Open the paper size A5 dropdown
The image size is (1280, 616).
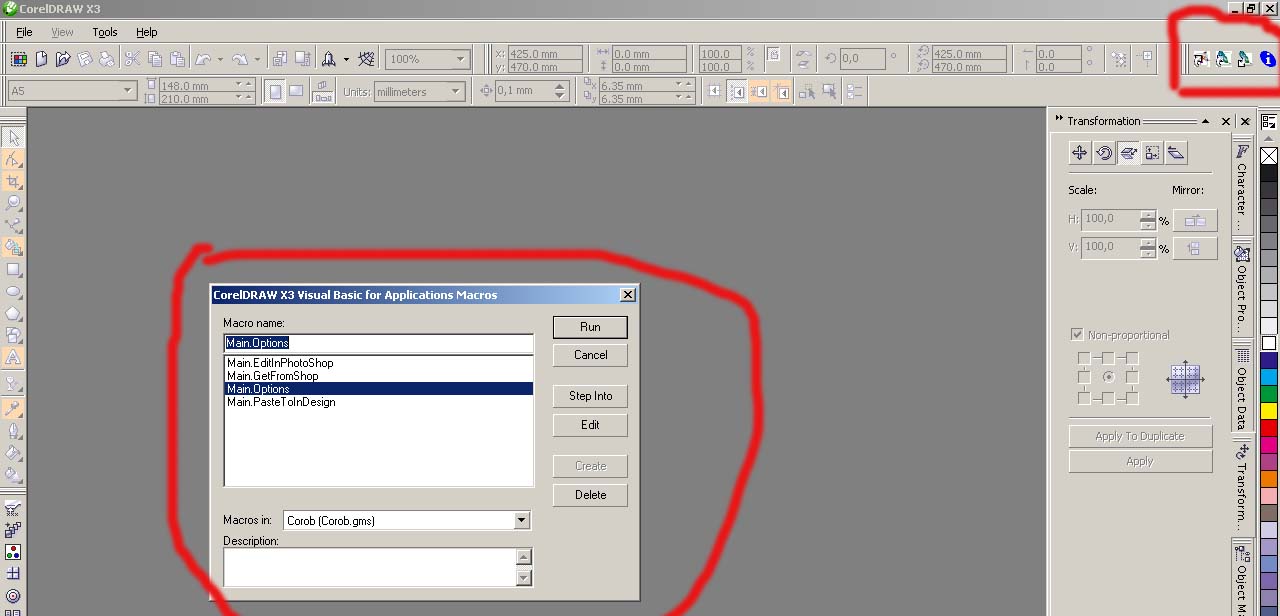tap(128, 91)
